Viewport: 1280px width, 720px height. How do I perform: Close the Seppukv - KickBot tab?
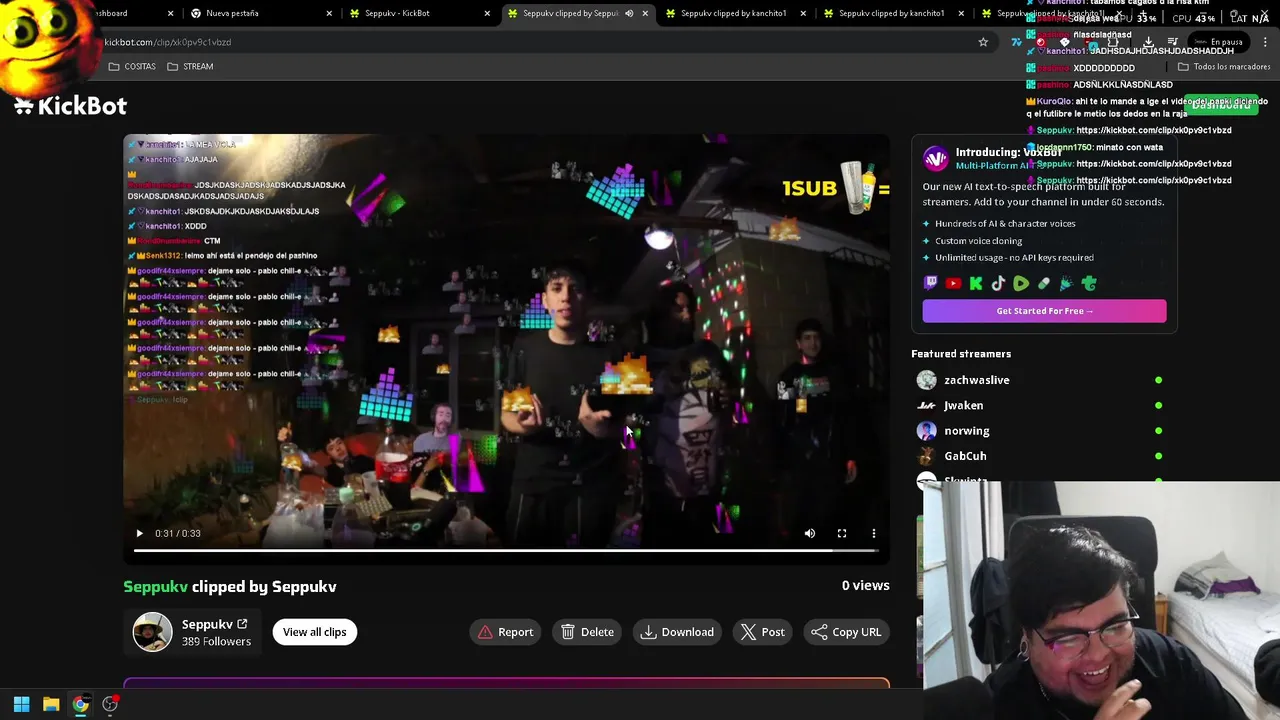[x=487, y=13]
